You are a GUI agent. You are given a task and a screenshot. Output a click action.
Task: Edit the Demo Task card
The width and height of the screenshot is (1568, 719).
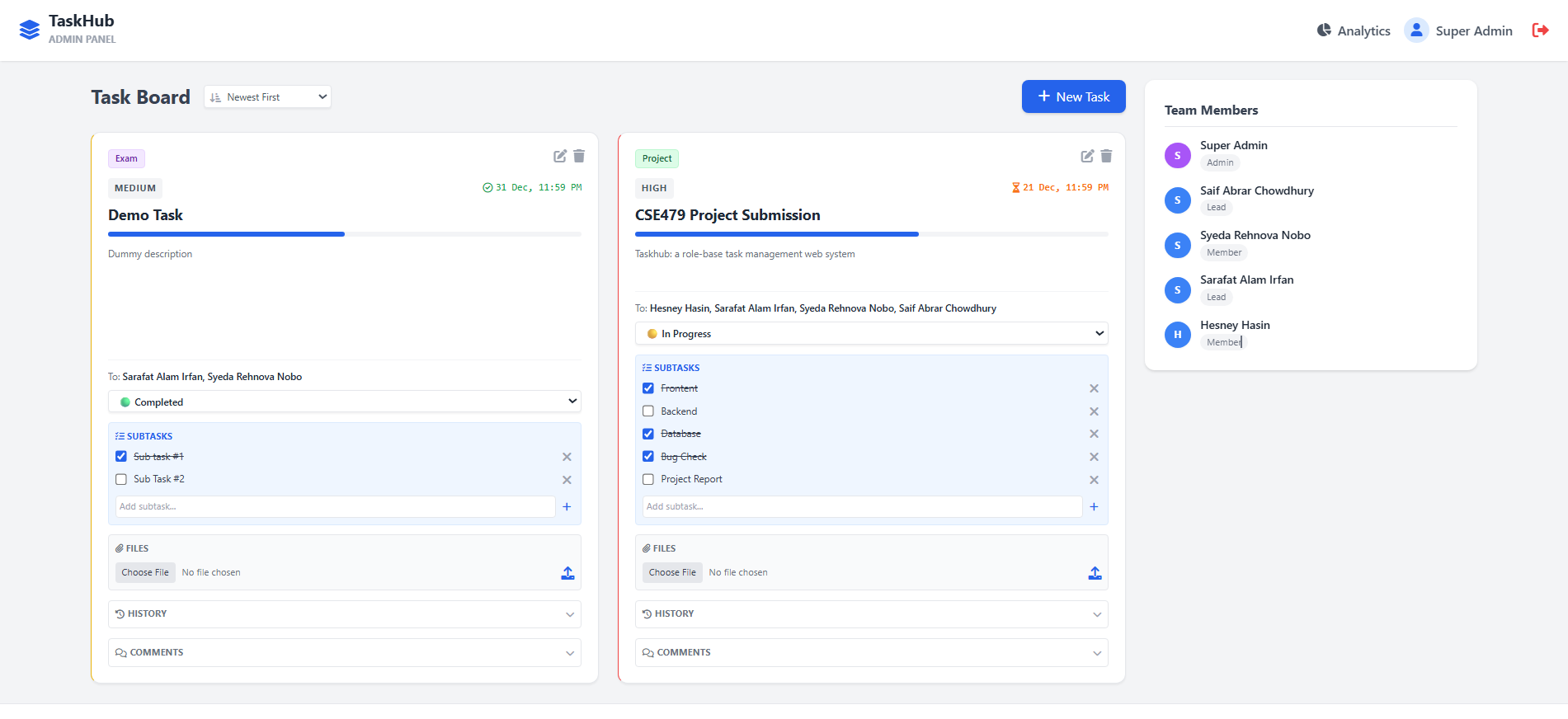tap(560, 156)
